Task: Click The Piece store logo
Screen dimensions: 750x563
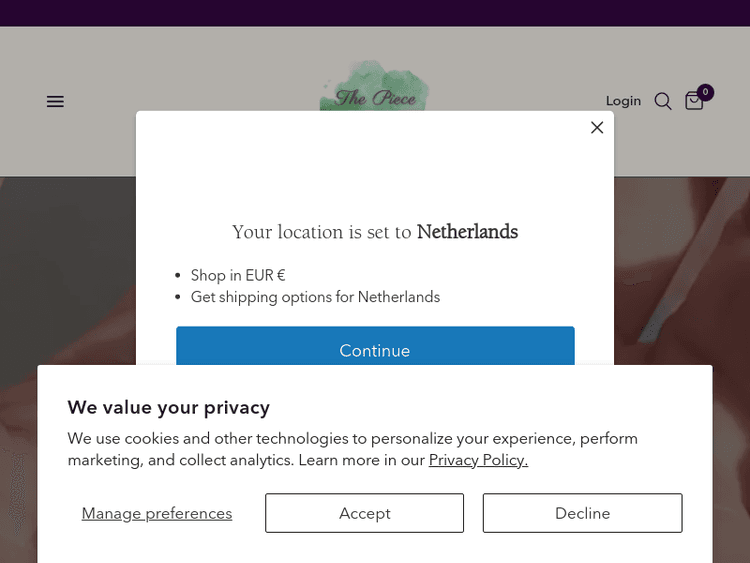Action: (x=375, y=95)
